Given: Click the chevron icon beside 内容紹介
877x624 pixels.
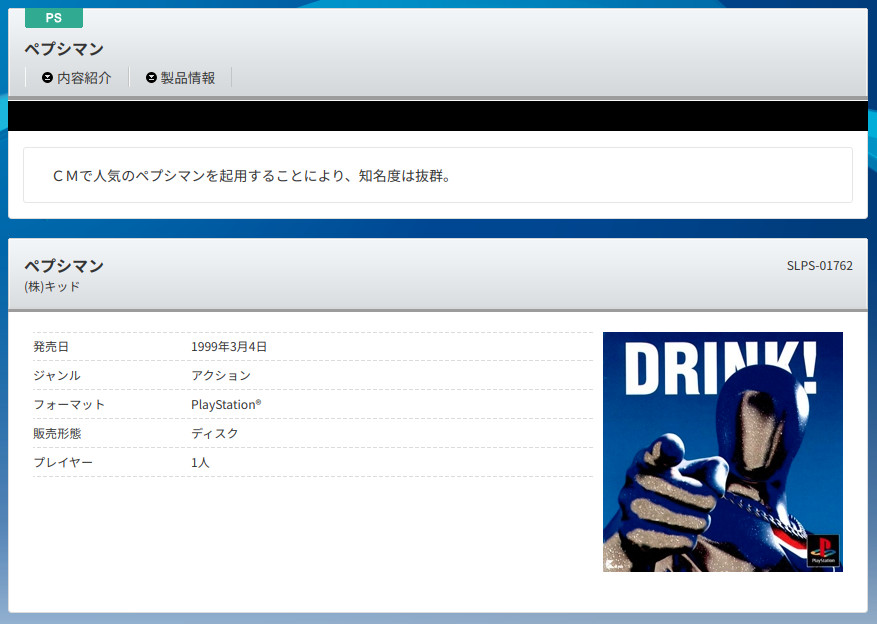Looking at the screenshot, I should 47,78.
